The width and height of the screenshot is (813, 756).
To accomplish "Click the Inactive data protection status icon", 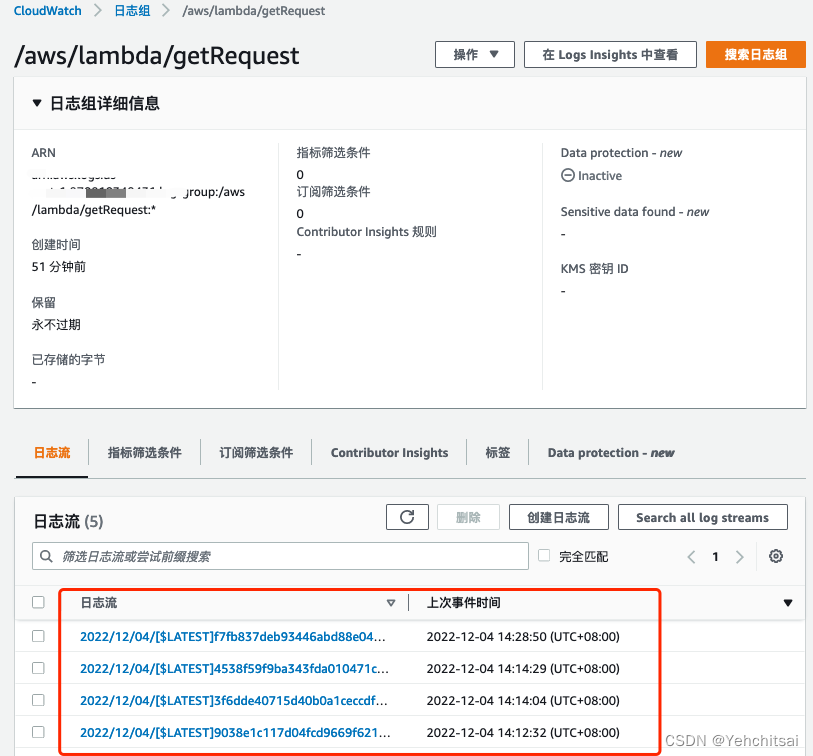I will coord(568,175).
